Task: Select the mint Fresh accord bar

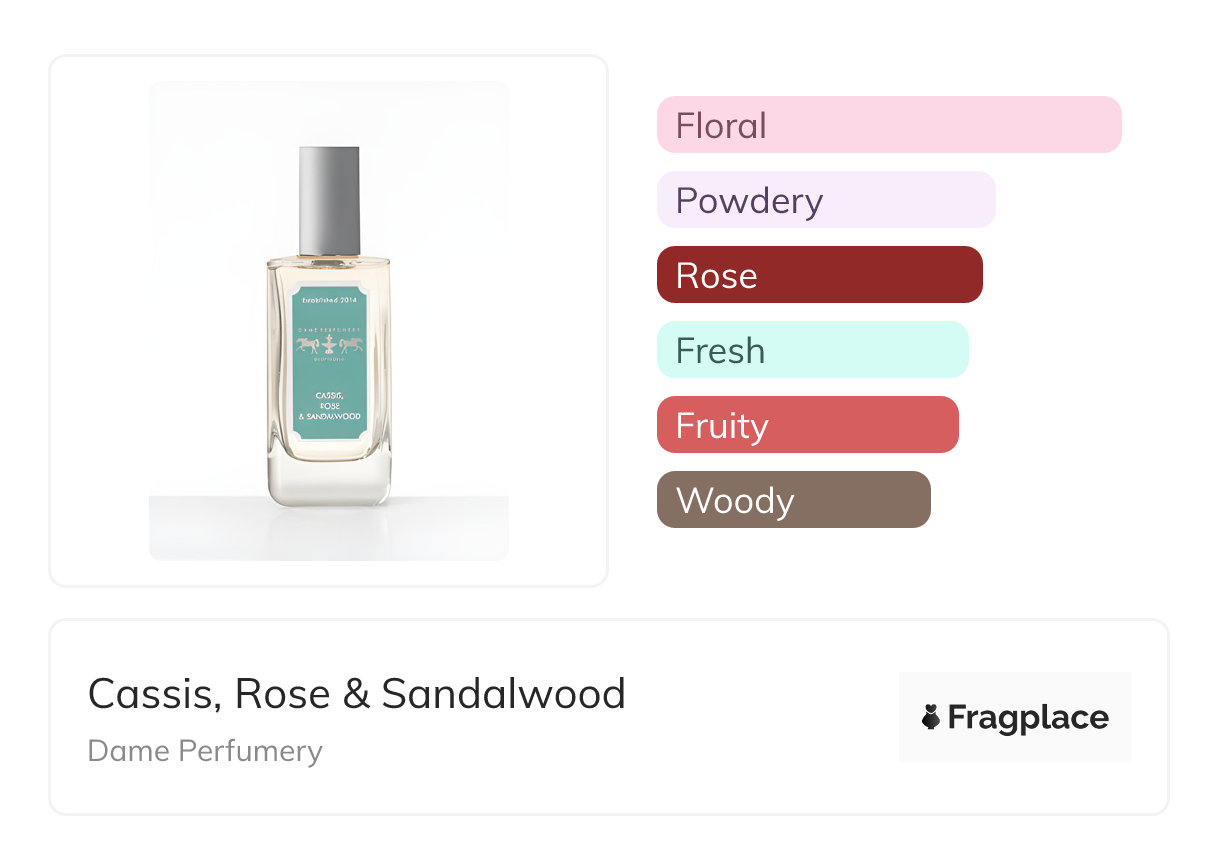Action: coord(812,350)
